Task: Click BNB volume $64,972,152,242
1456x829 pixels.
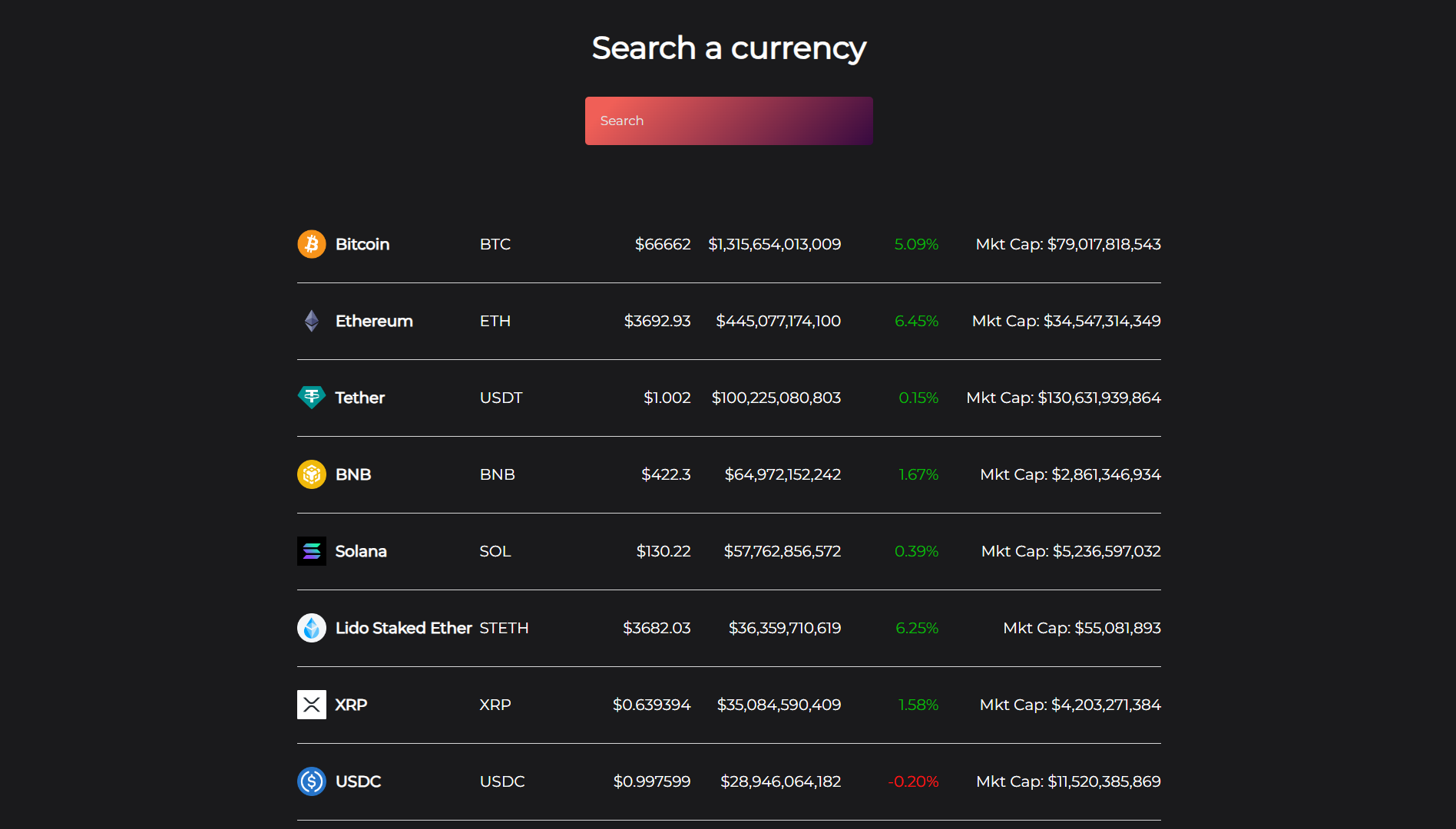Action: pyautogui.click(x=783, y=474)
